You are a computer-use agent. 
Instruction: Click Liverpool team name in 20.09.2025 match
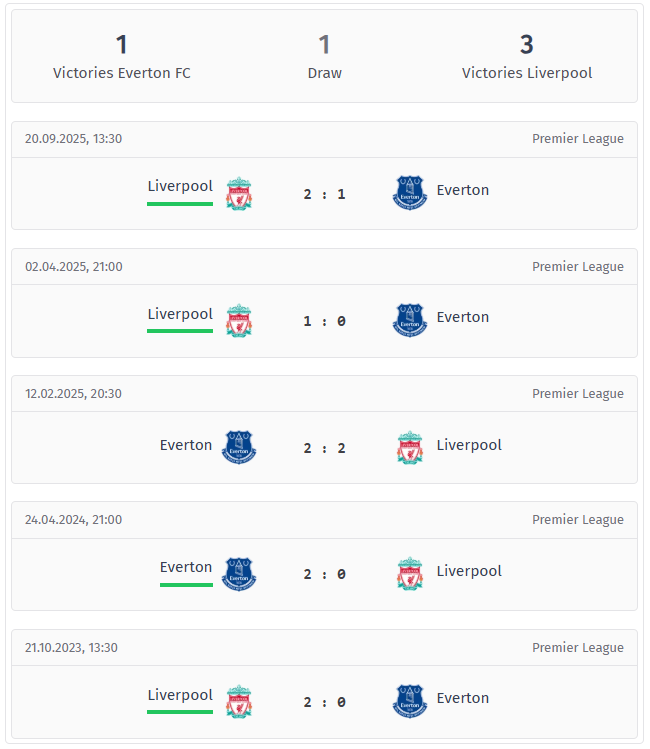pyautogui.click(x=180, y=186)
